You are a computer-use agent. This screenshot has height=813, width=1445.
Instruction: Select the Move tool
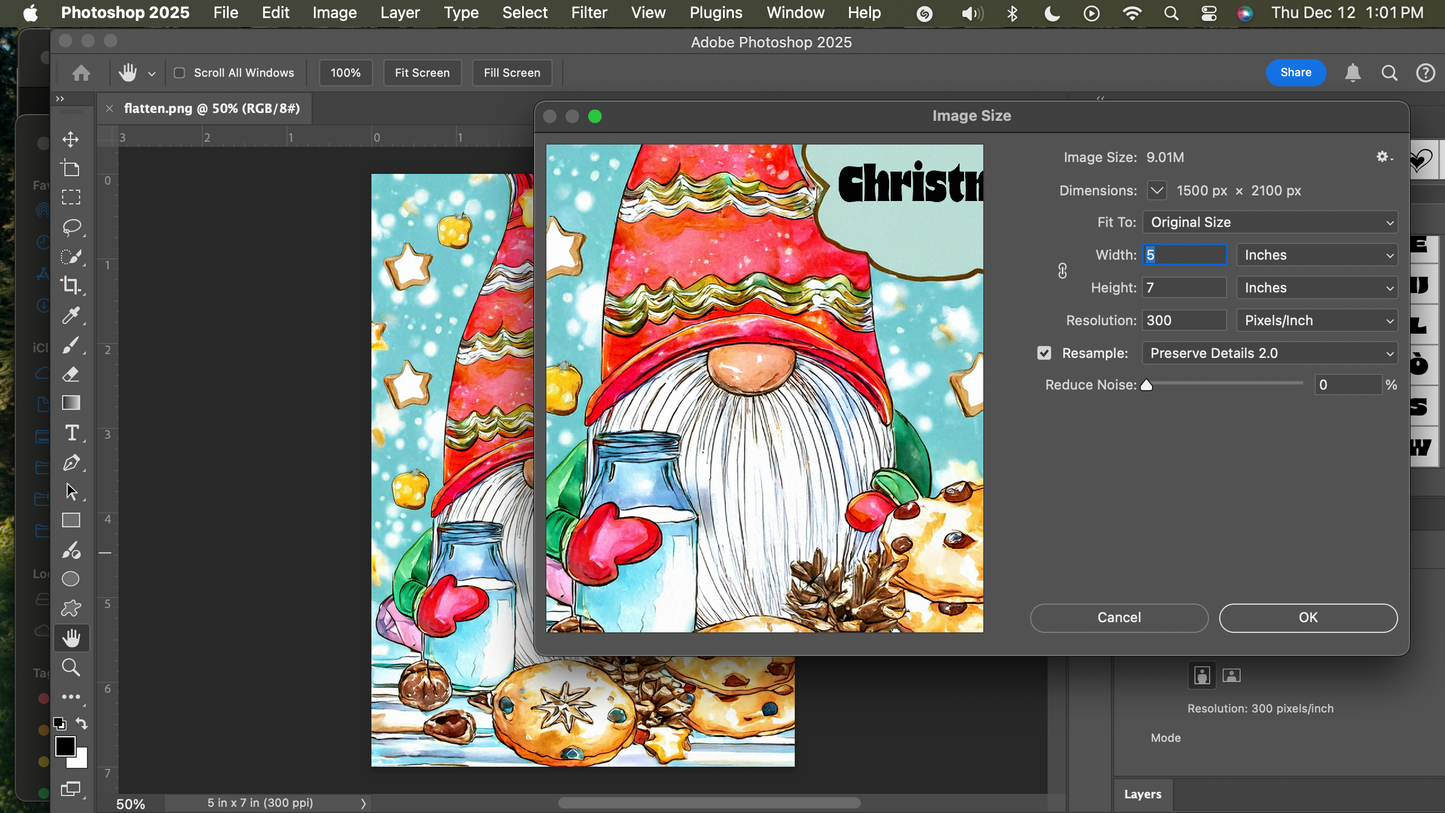(71, 139)
